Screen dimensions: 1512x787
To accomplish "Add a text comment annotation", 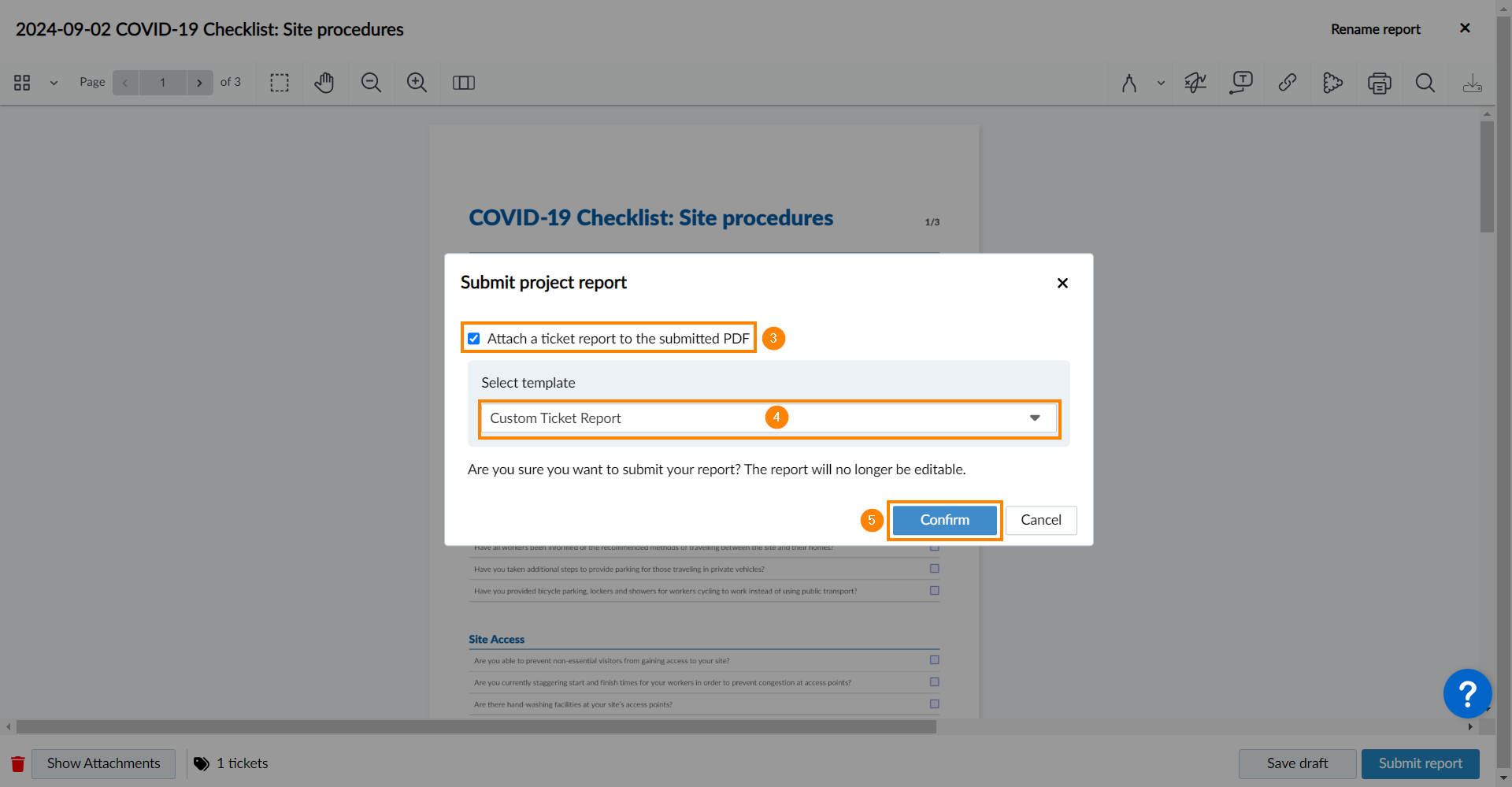I will (x=1241, y=83).
